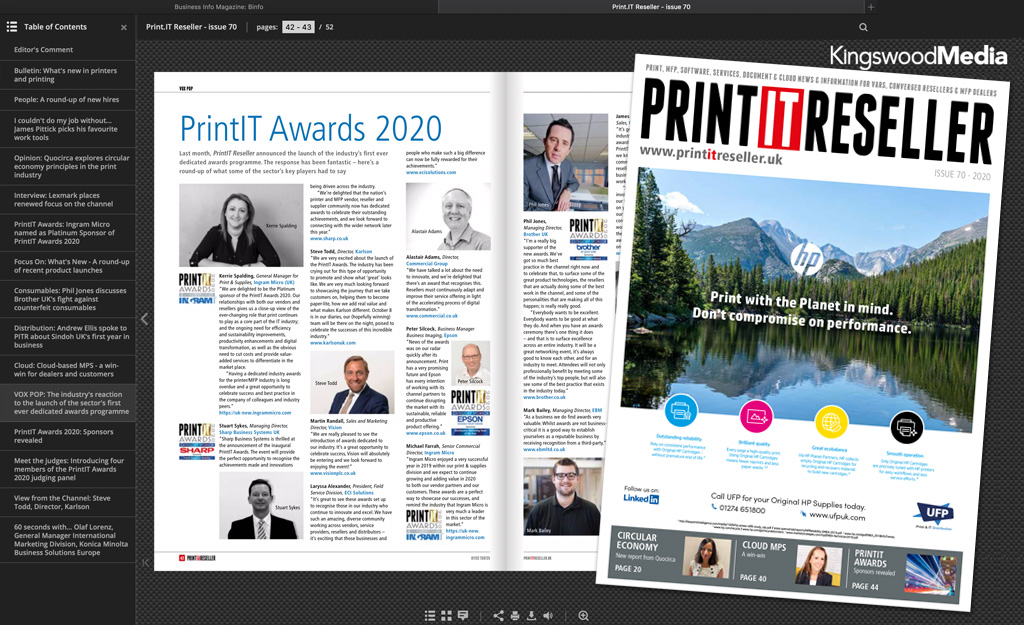
Task: Switch to Business Info Magazine tab
Action: 219,7
